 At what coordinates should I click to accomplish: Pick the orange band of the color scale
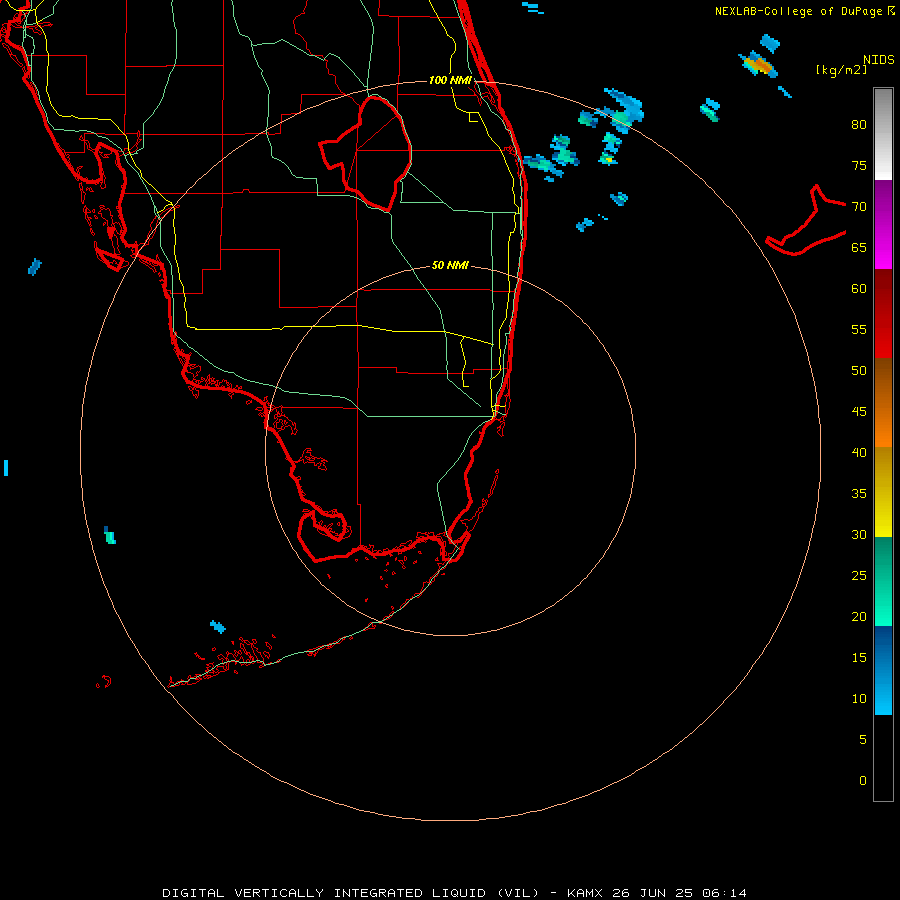(883, 425)
